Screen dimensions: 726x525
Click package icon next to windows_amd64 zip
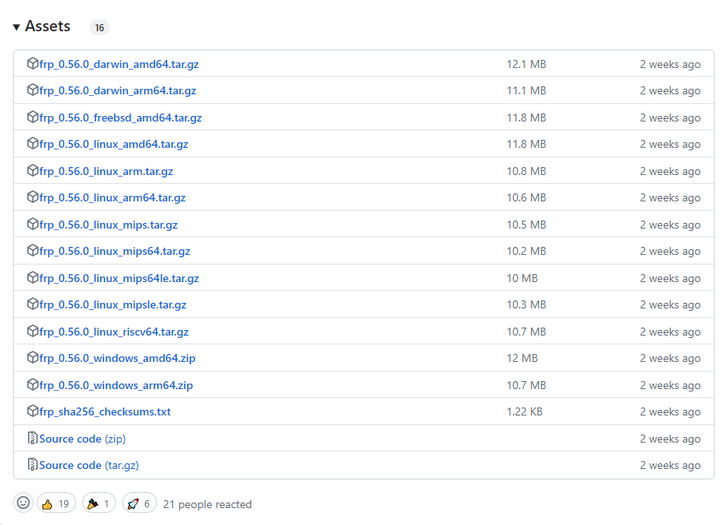(x=33, y=358)
